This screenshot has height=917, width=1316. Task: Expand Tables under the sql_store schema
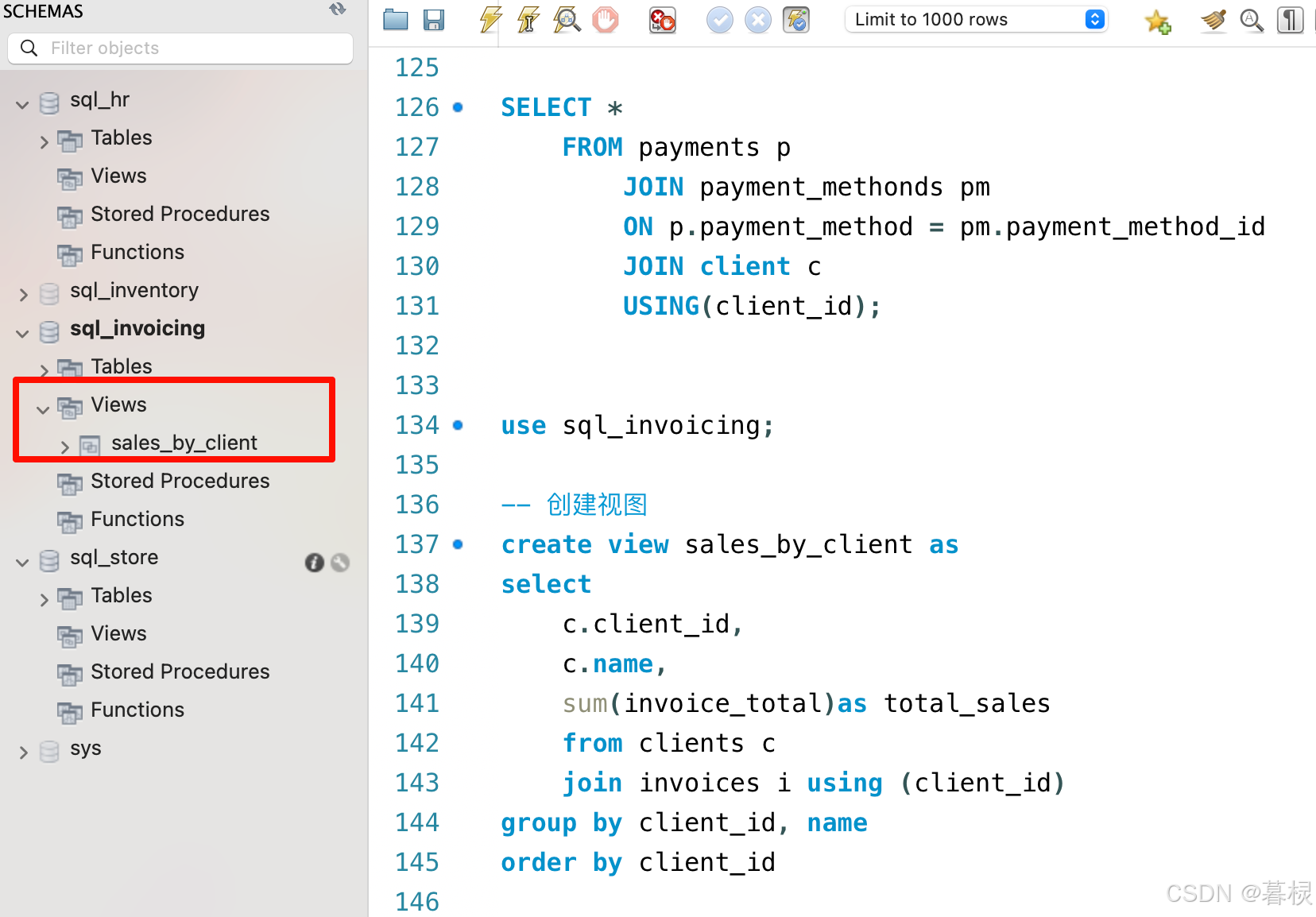pos(45,600)
